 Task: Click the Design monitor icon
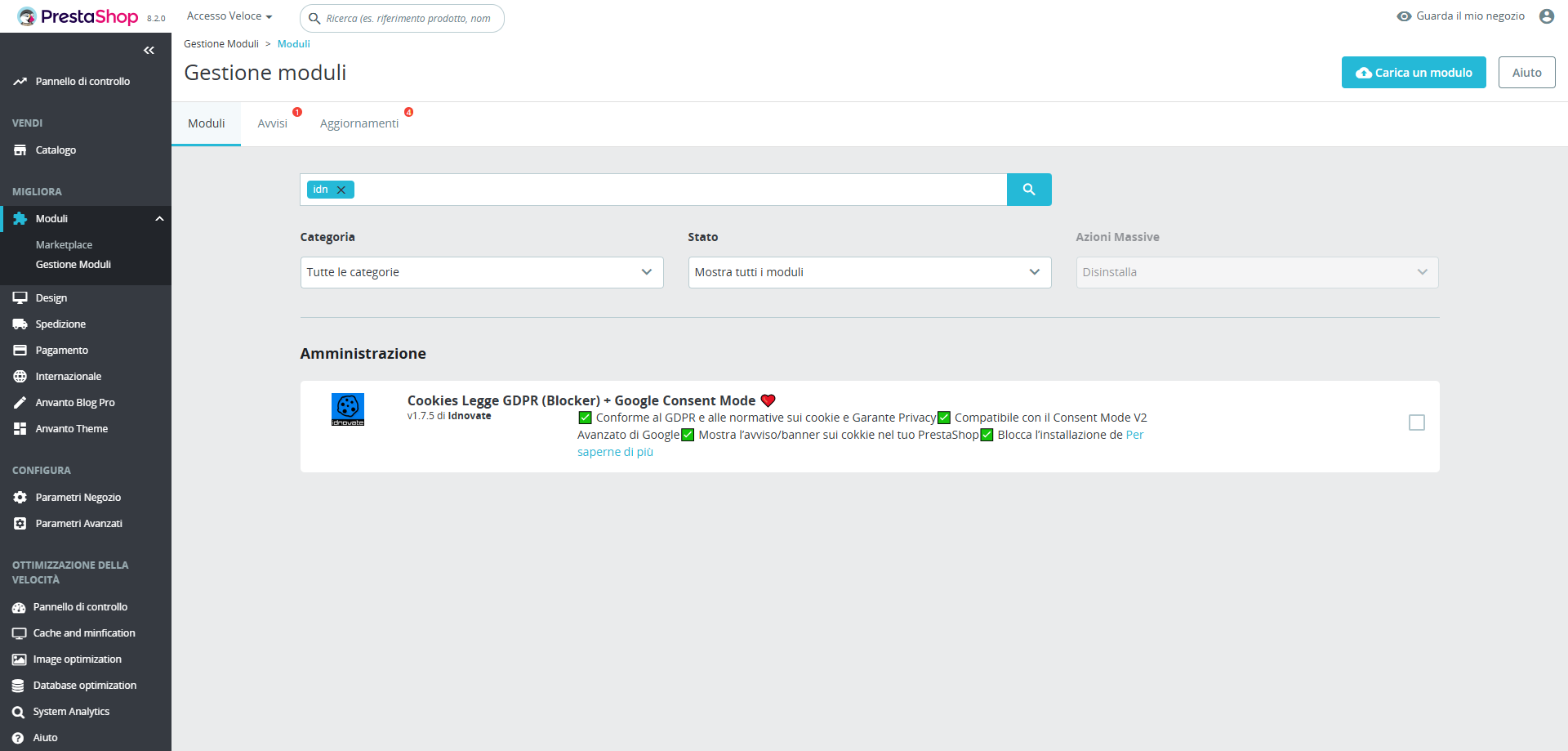(x=20, y=298)
